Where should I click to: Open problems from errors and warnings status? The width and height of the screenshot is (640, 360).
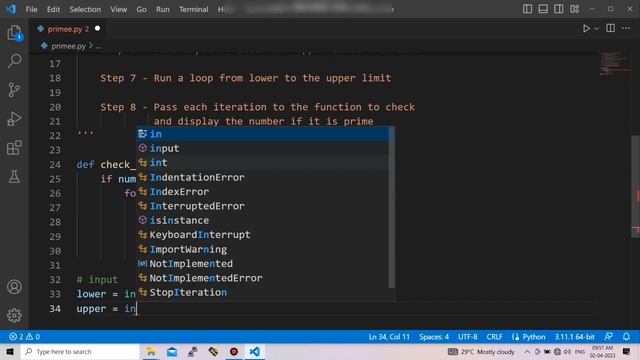24,337
